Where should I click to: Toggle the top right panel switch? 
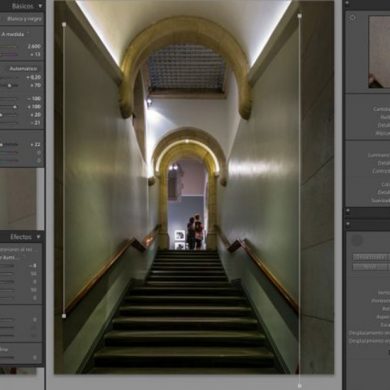click(x=348, y=4)
